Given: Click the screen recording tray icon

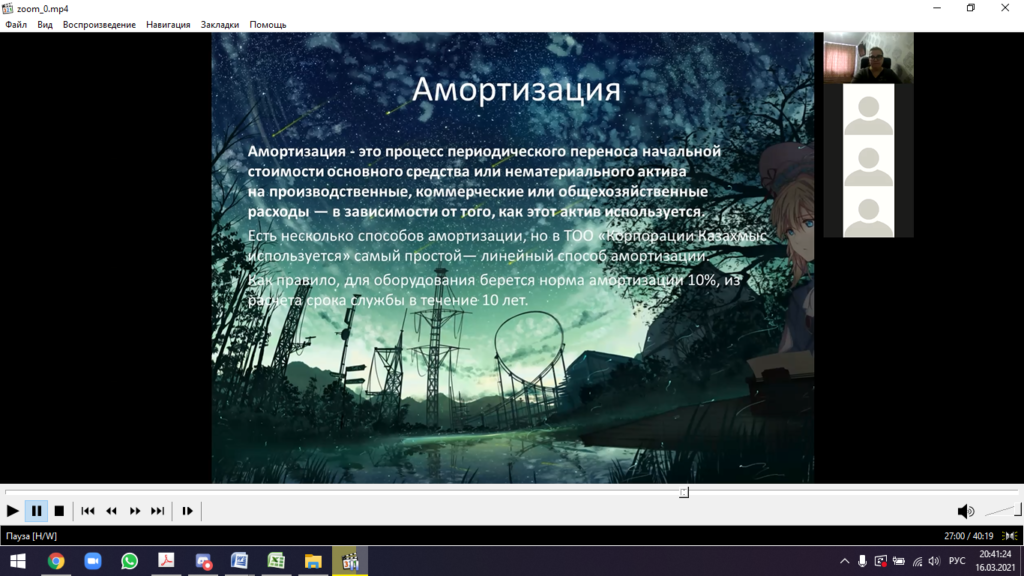Looking at the screenshot, I should (x=880, y=561).
